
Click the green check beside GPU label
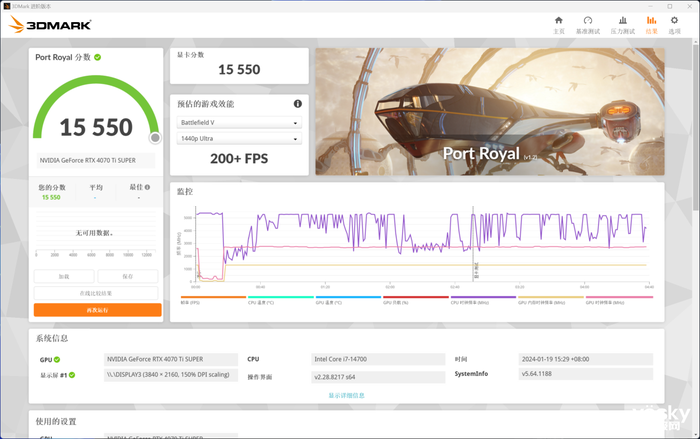click(x=57, y=360)
